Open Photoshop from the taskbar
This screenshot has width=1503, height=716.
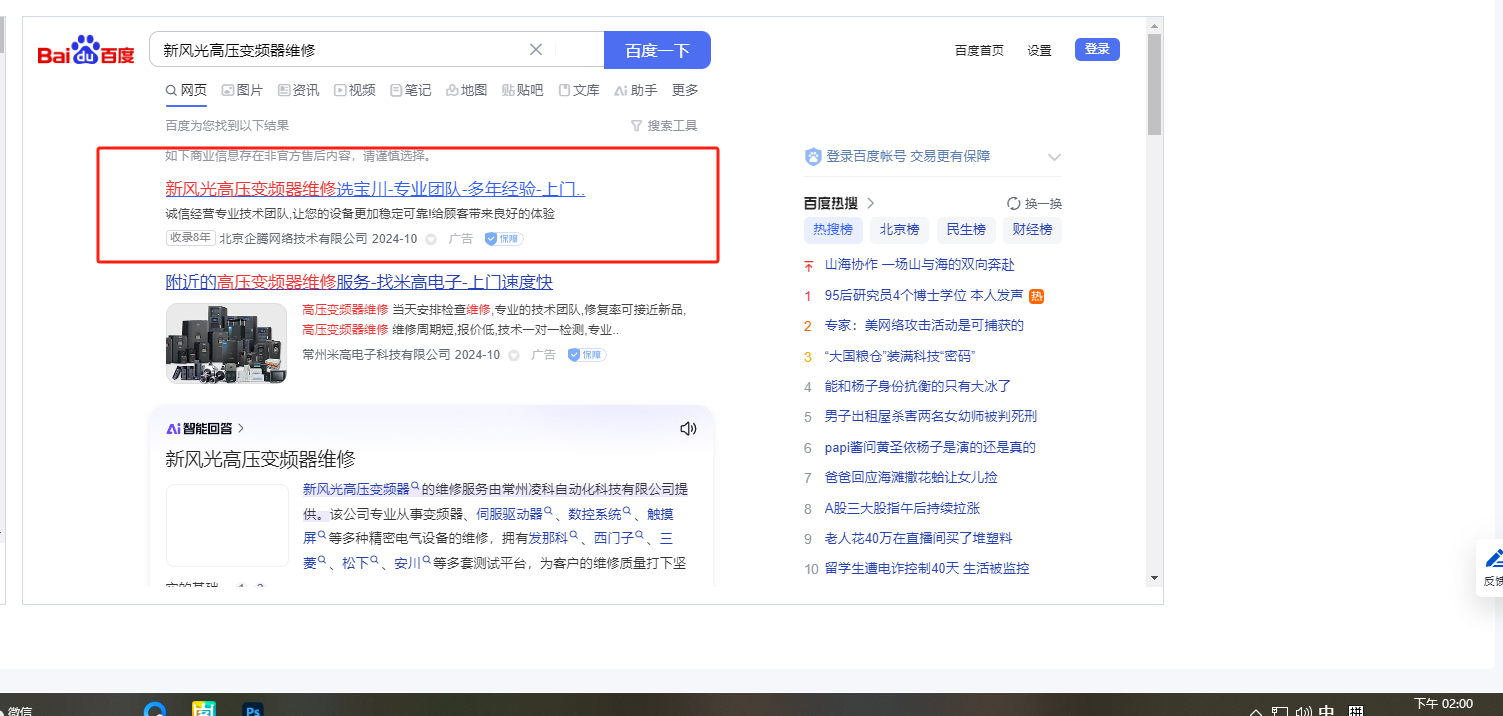253,709
